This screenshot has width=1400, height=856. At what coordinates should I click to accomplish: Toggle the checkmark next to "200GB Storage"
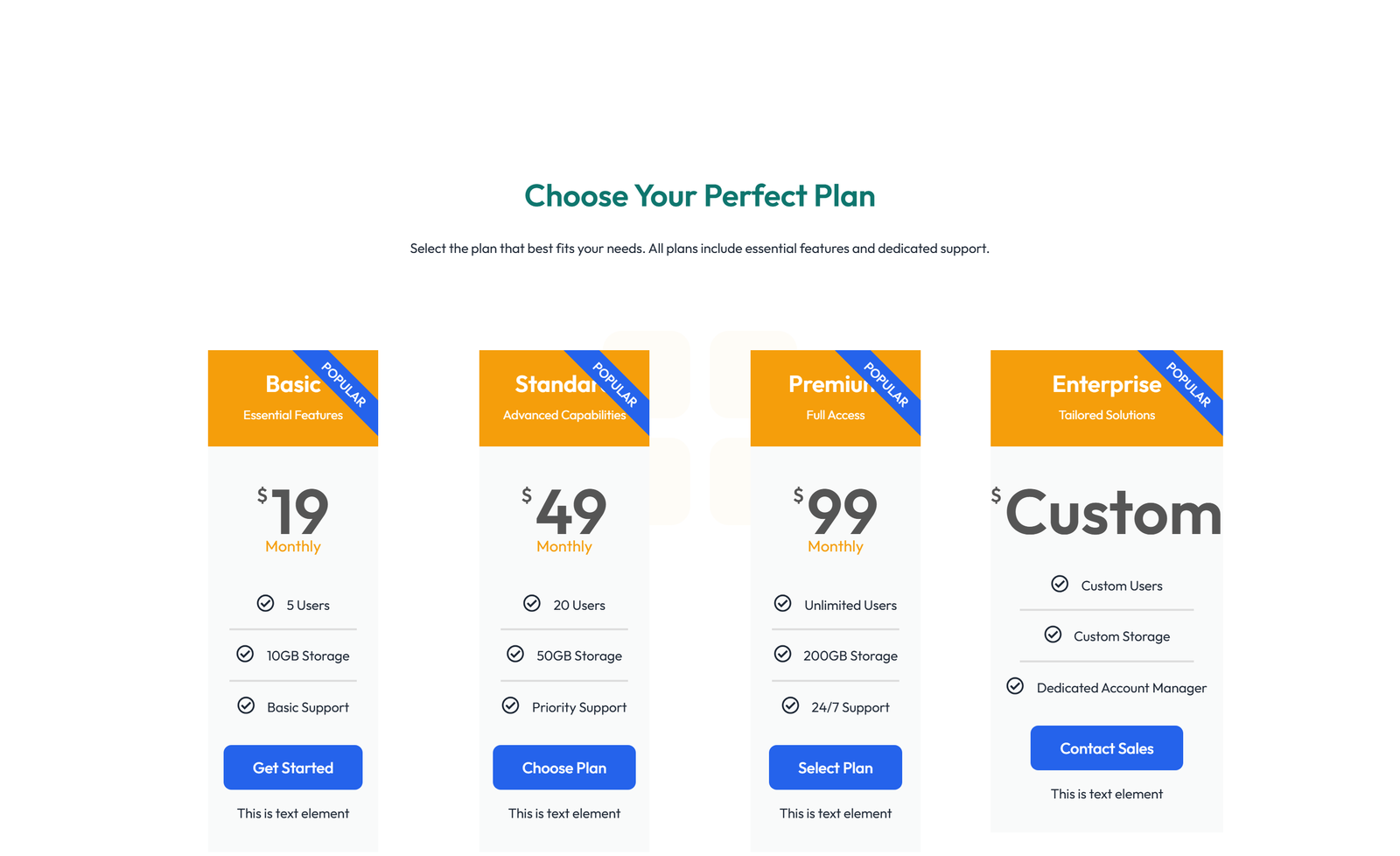(x=782, y=654)
